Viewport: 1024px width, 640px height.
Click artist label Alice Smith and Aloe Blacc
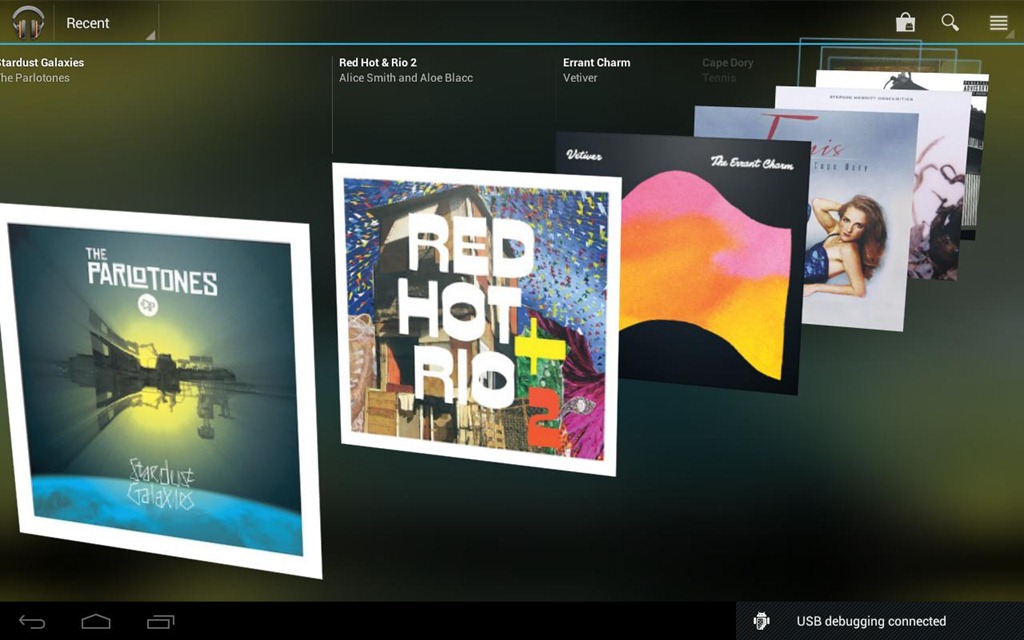(406, 78)
